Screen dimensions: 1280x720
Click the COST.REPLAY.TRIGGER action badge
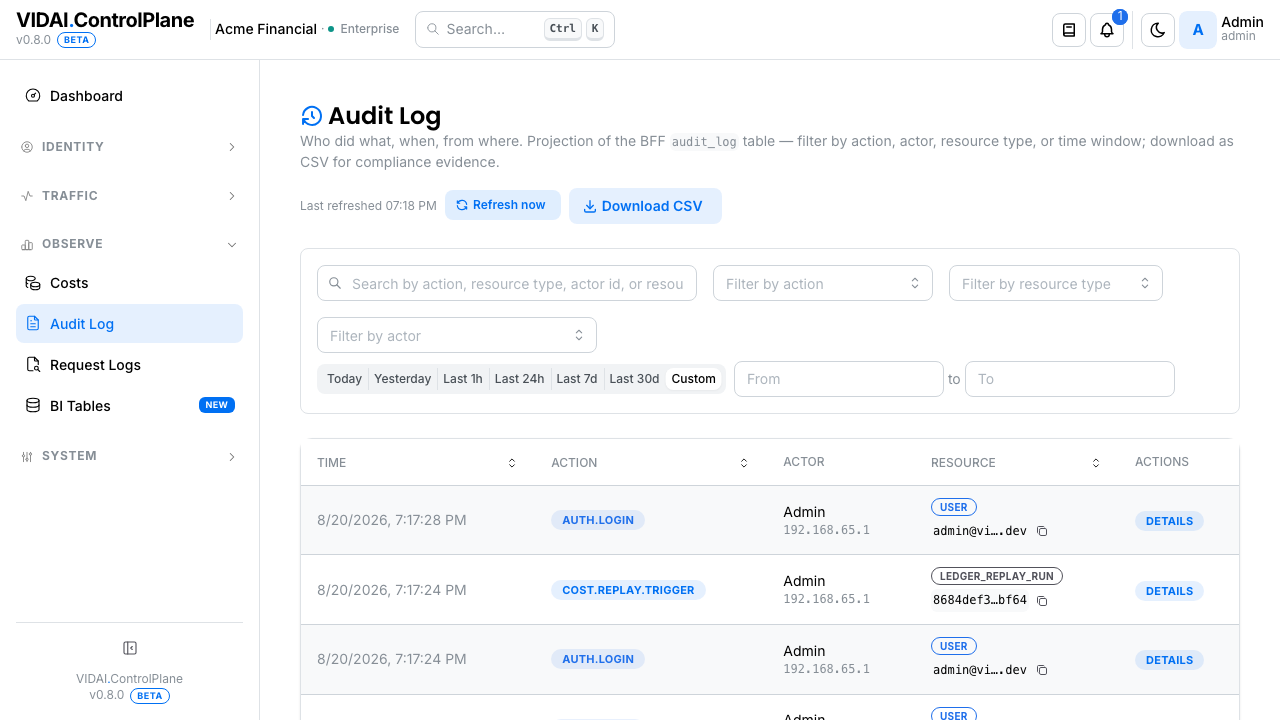[628, 590]
